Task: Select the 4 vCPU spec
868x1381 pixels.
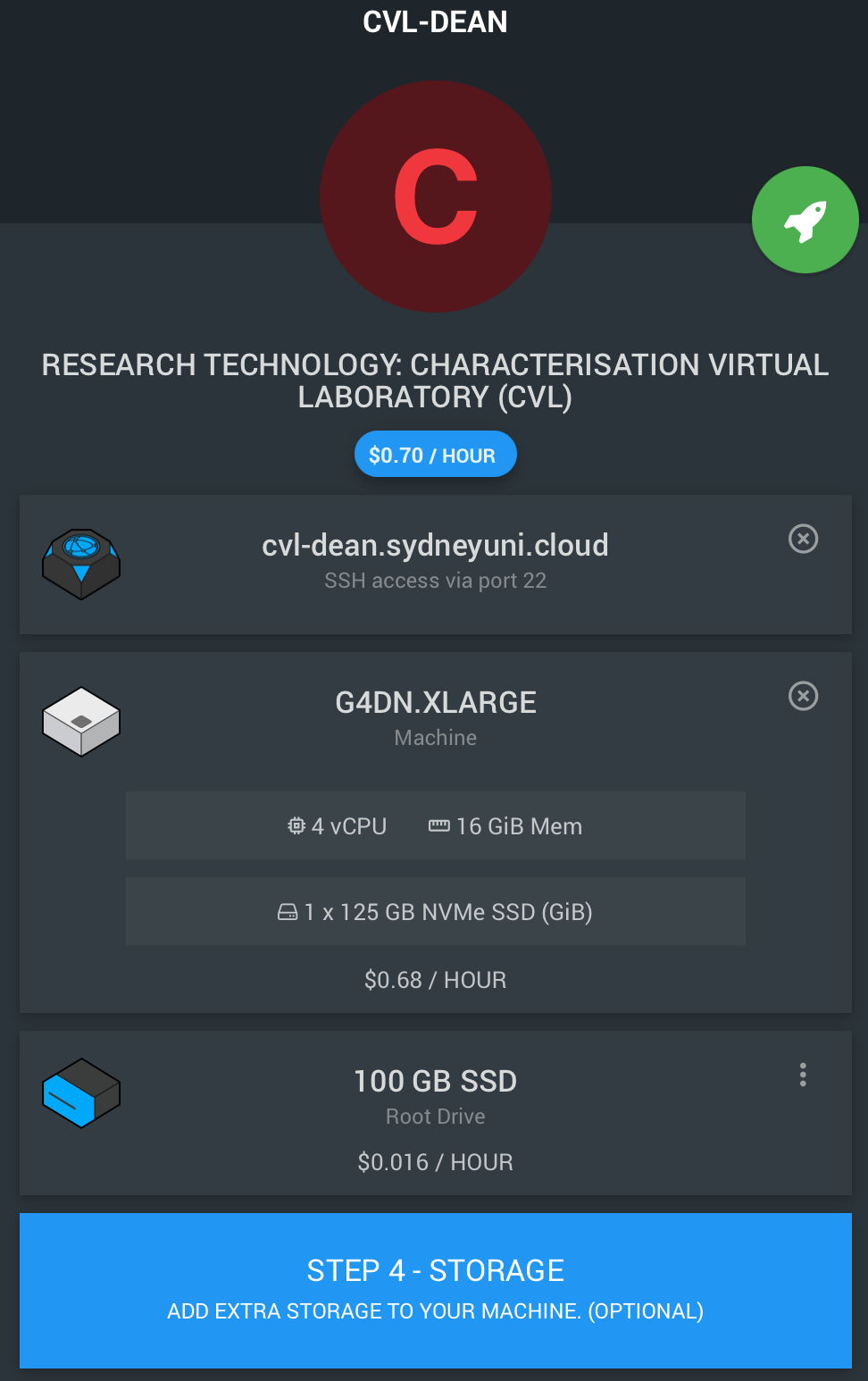Action: click(338, 826)
